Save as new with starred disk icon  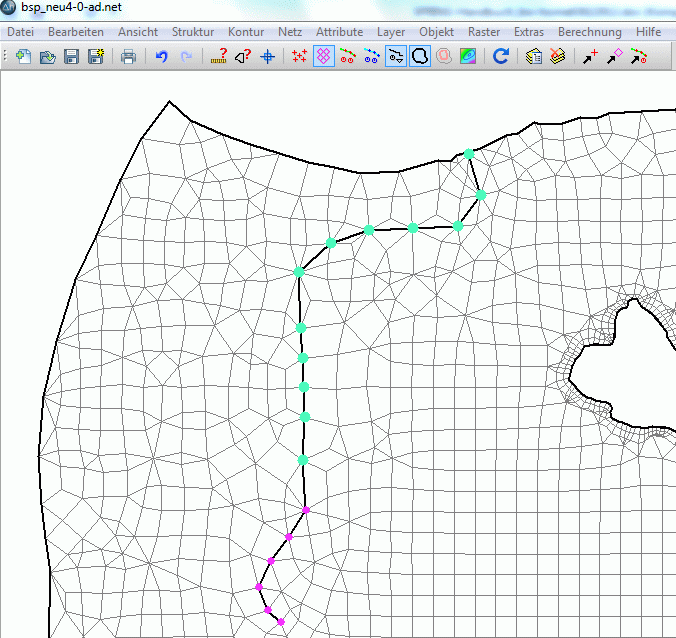tap(96, 56)
